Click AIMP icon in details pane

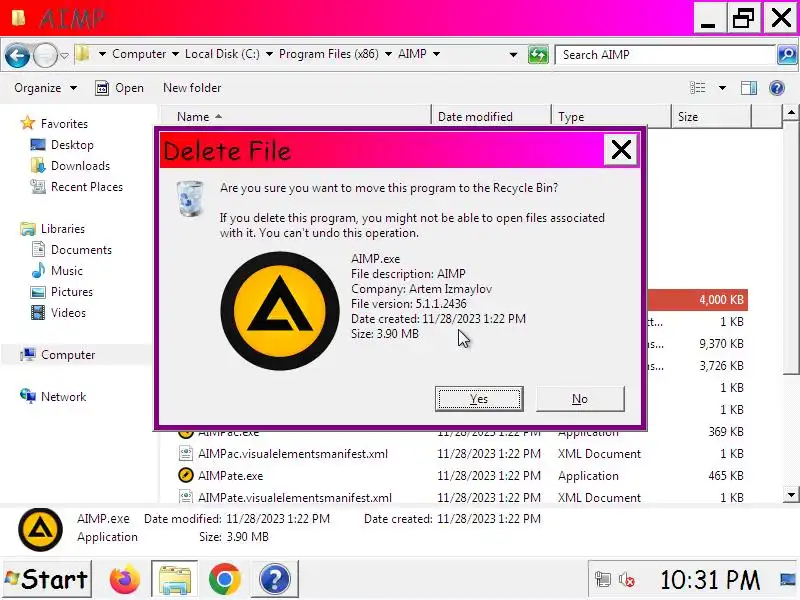[40, 530]
